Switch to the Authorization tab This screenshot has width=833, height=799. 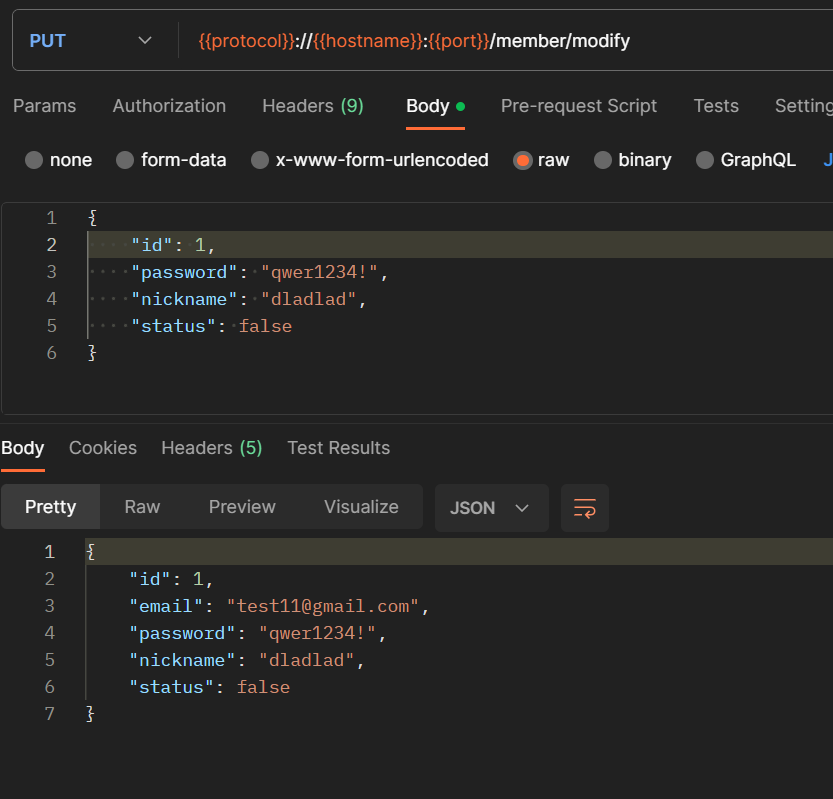click(x=169, y=106)
